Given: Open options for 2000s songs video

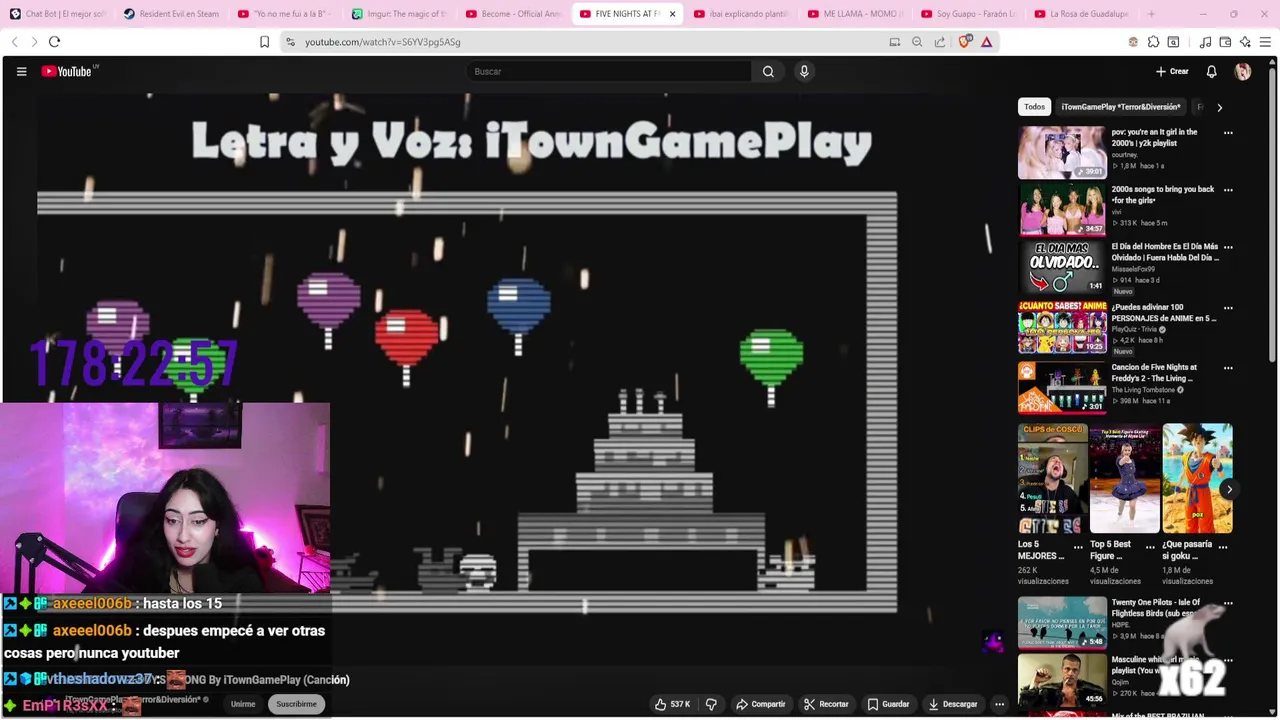Looking at the screenshot, I should point(1228,190).
